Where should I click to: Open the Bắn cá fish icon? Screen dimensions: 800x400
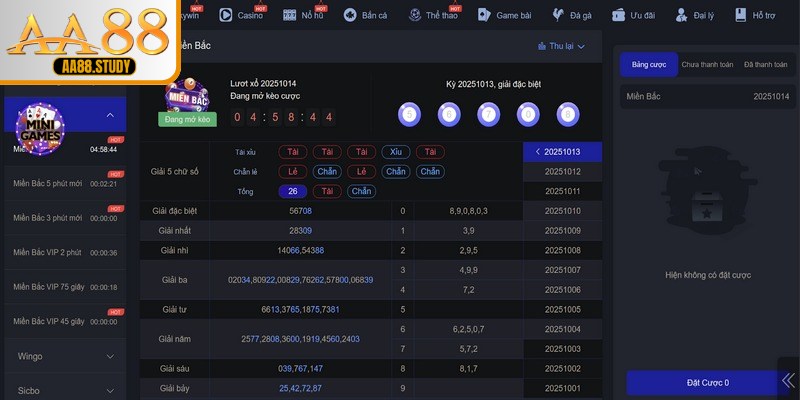coord(349,15)
